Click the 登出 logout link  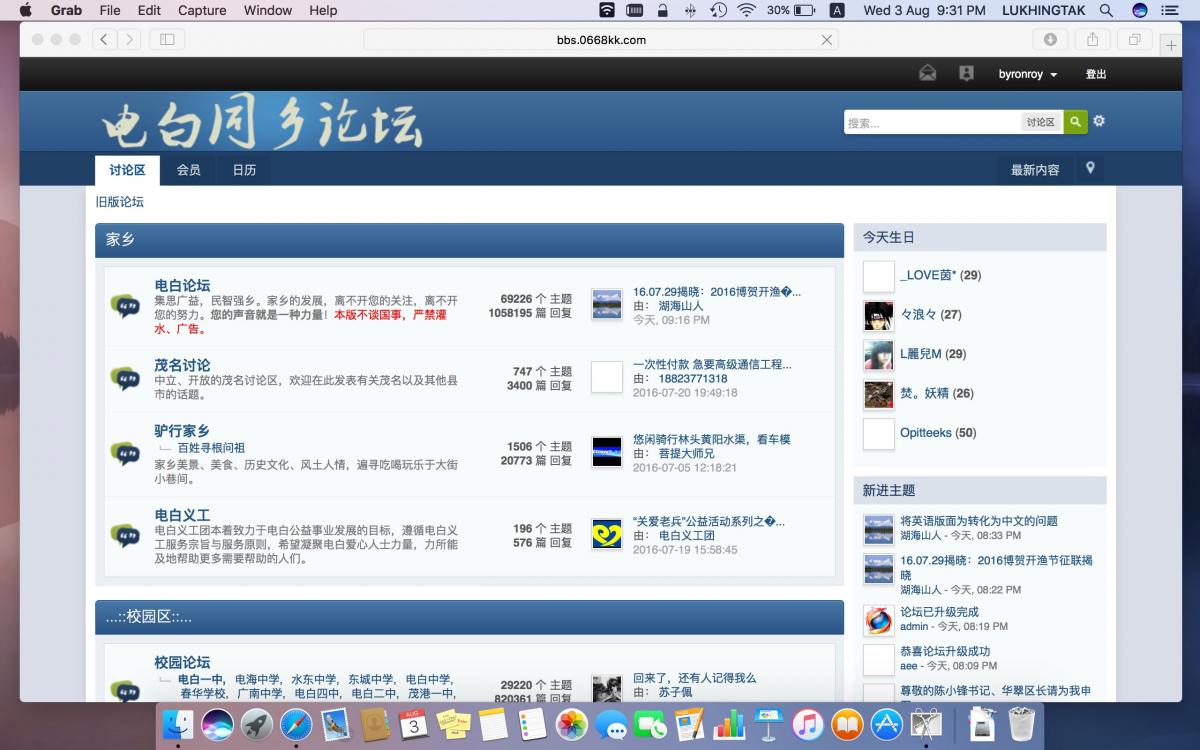pyautogui.click(x=1096, y=74)
